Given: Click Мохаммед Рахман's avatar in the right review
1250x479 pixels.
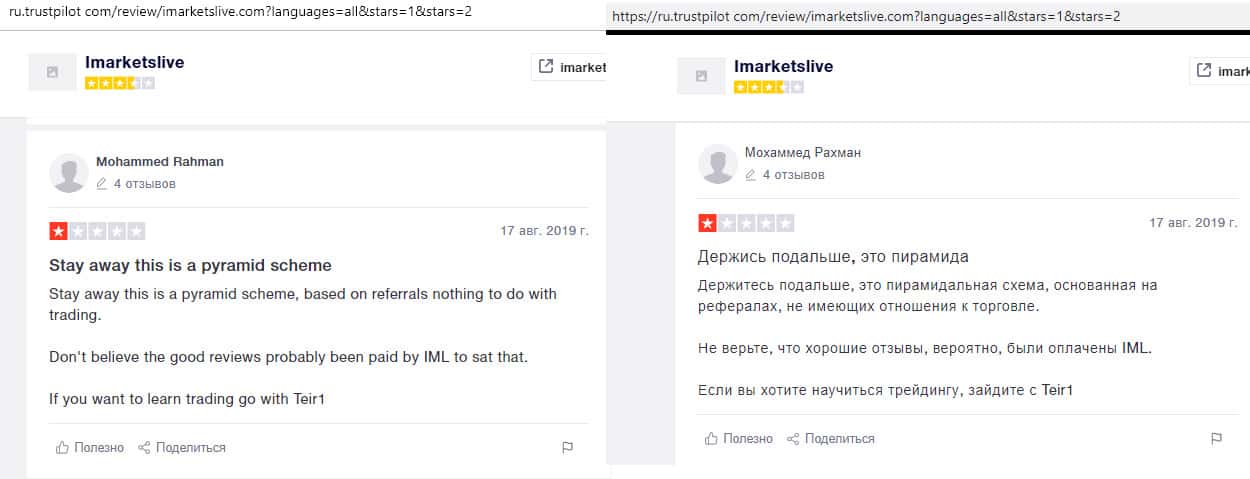Looking at the screenshot, I should tap(717, 164).
